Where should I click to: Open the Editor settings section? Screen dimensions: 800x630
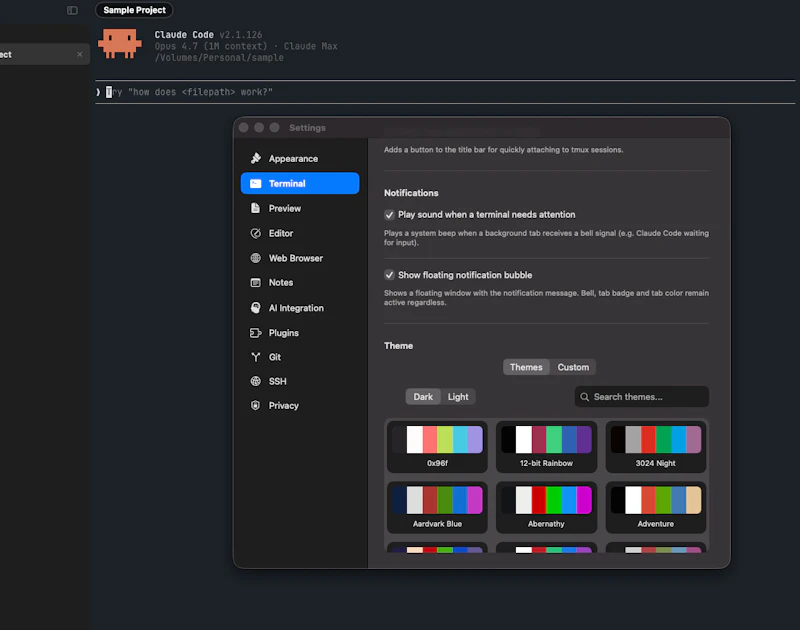(x=300, y=233)
